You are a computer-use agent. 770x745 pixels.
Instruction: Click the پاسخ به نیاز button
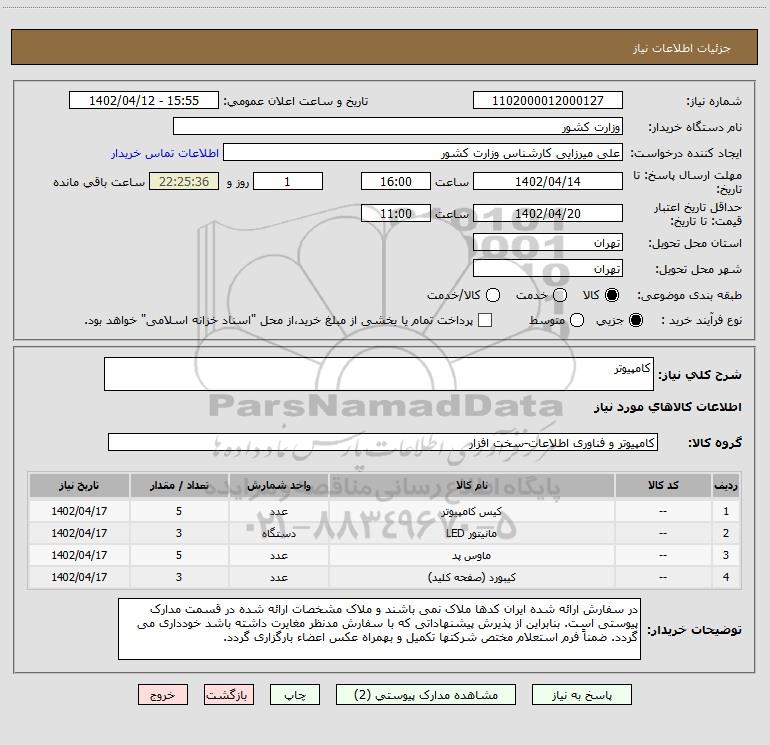(x=582, y=695)
